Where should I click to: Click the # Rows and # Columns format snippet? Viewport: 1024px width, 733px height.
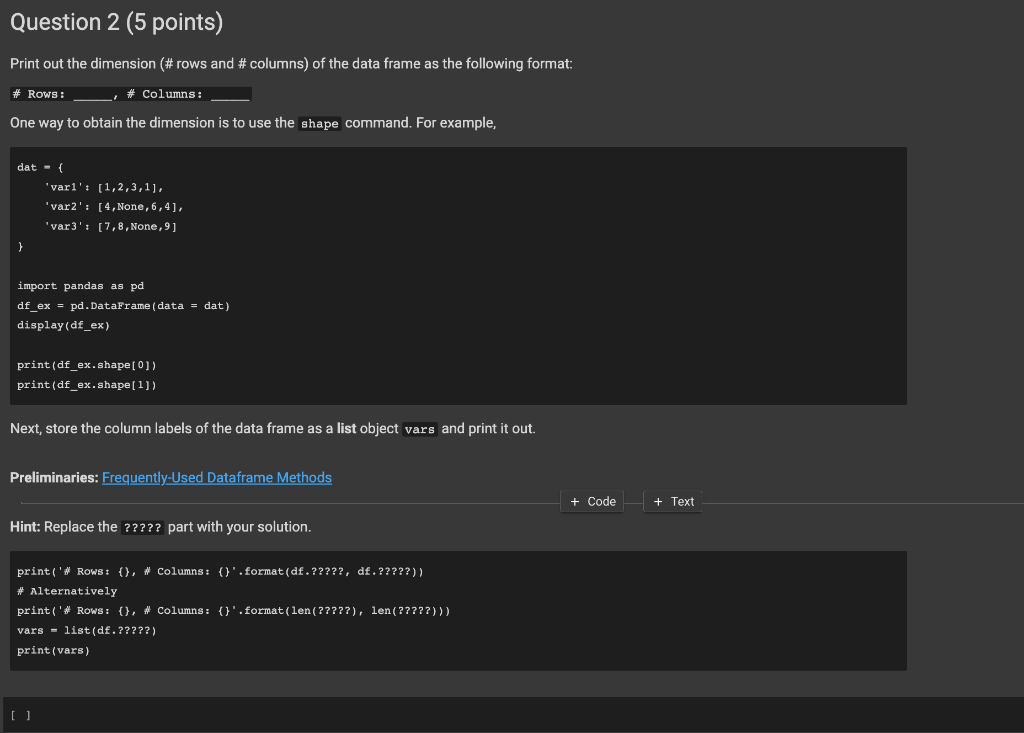[130, 92]
